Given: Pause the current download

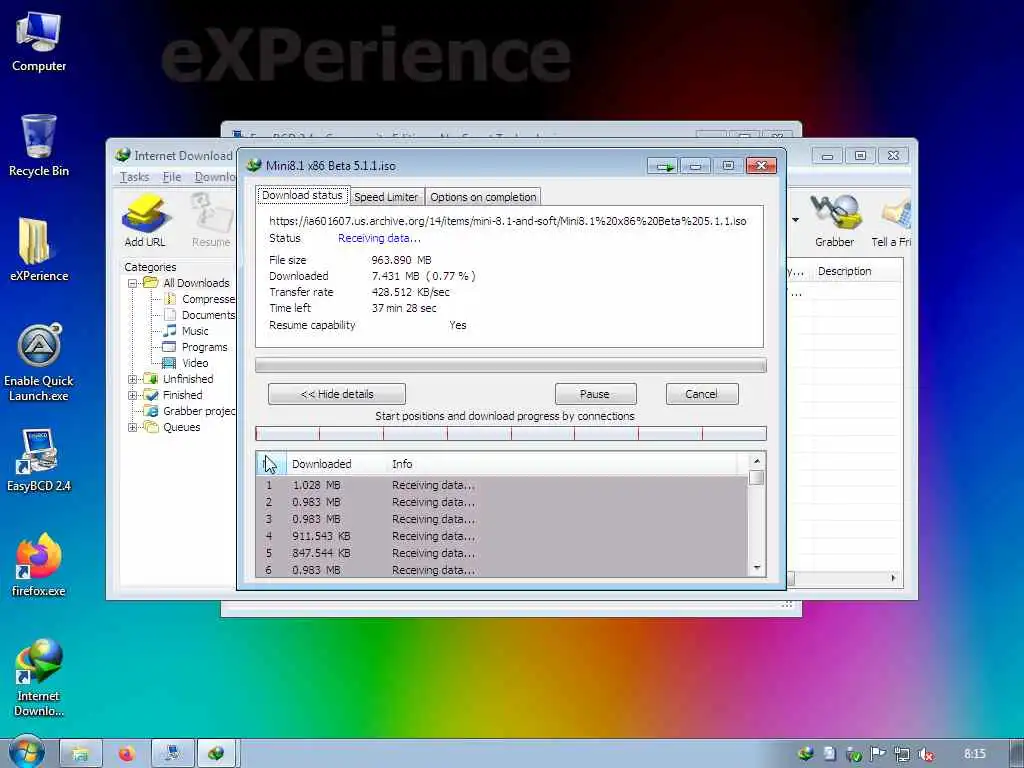Looking at the screenshot, I should [x=595, y=394].
